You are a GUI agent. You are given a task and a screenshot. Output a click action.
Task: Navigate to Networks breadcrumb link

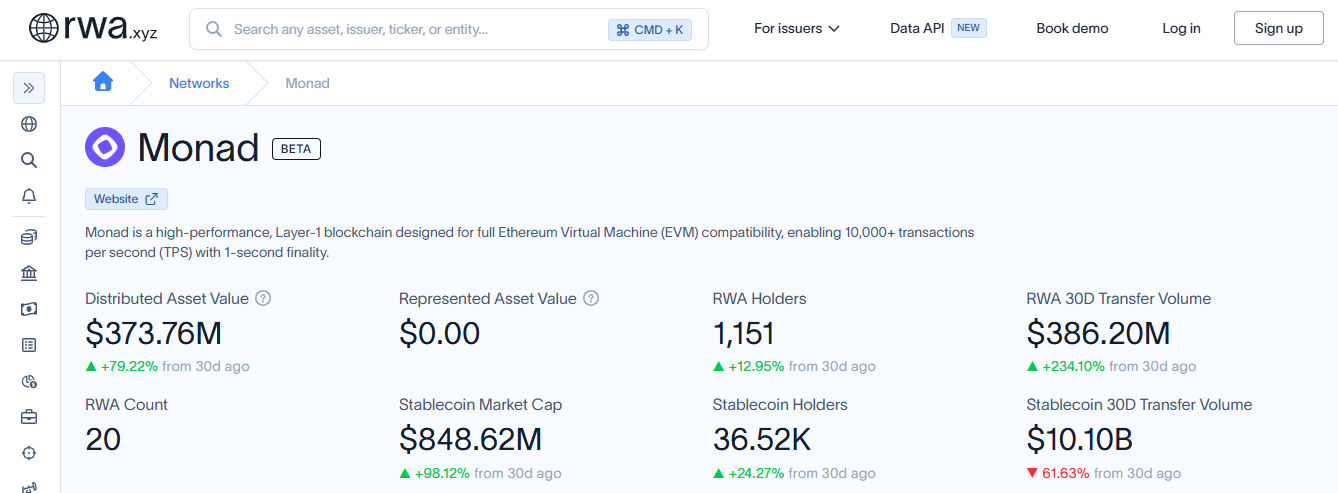(x=199, y=83)
